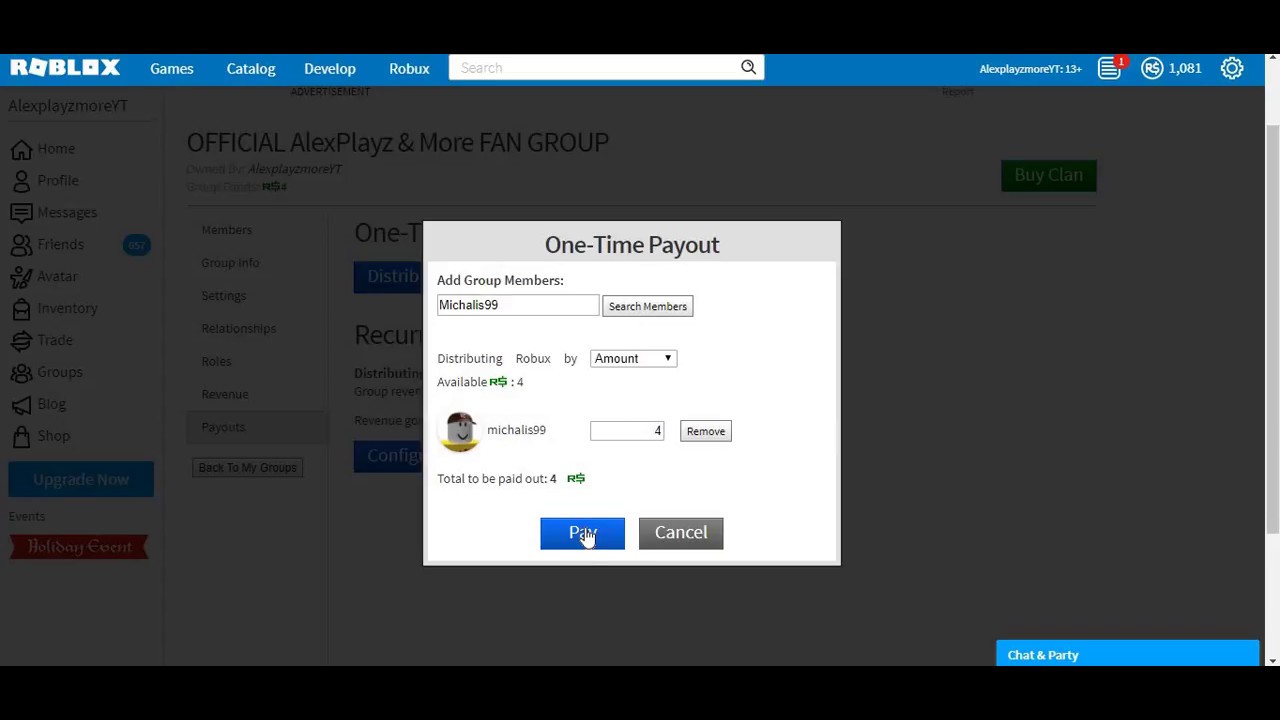Open Revenue in group admin menu

pos(225,395)
